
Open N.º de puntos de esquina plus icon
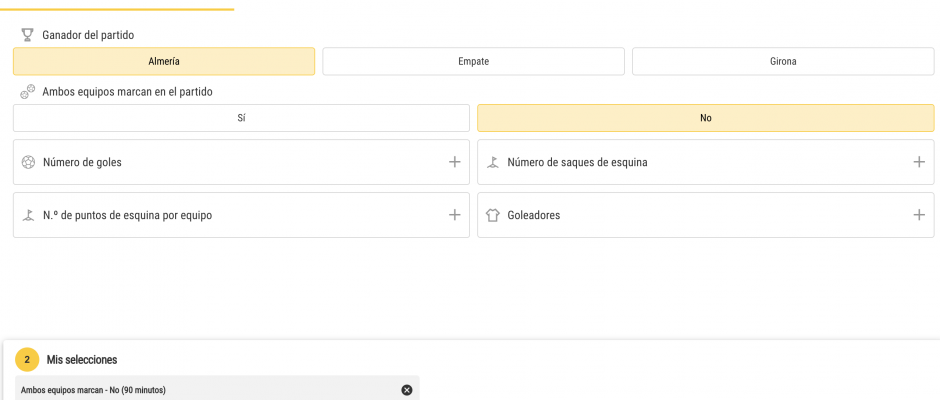coord(454,215)
